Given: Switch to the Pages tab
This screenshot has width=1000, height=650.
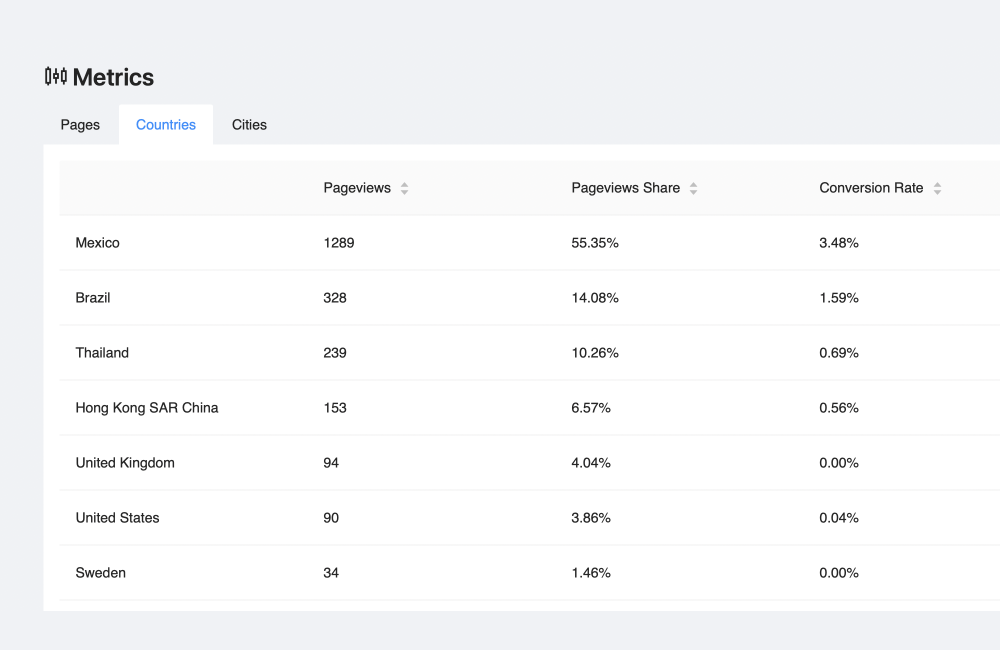Looking at the screenshot, I should point(80,125).
